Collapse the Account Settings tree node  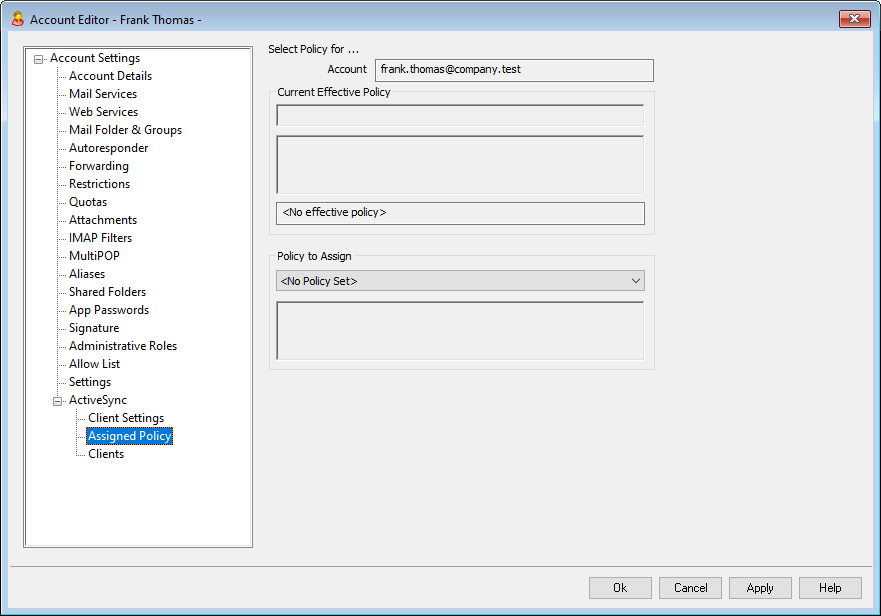pos(39,58)
